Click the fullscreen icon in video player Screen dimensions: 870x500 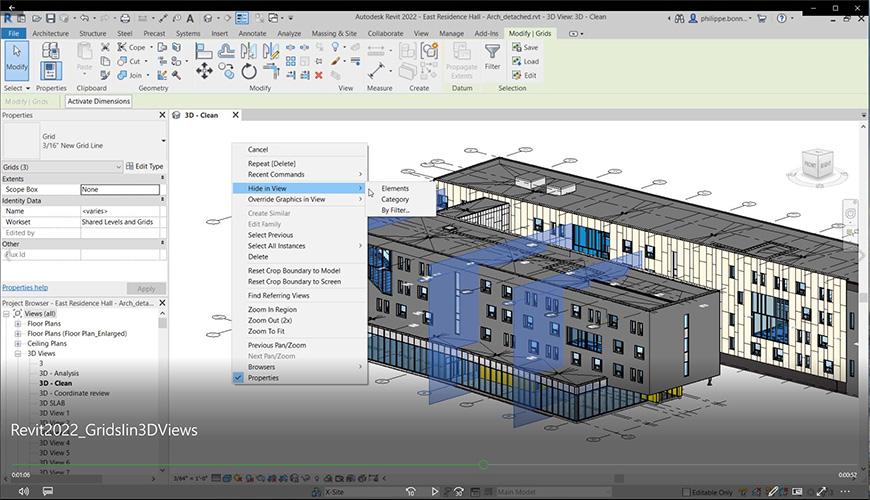click(821, 491)
